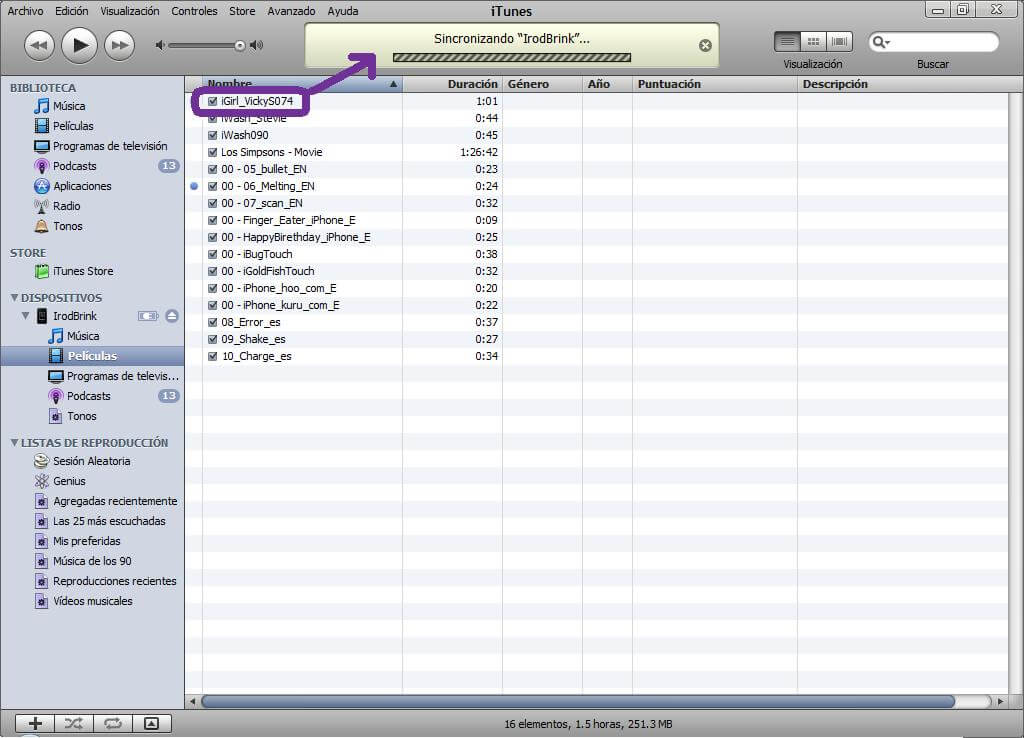Eject the IrodBrink device
The image size is (1024, 738).
tap(172, 316)
